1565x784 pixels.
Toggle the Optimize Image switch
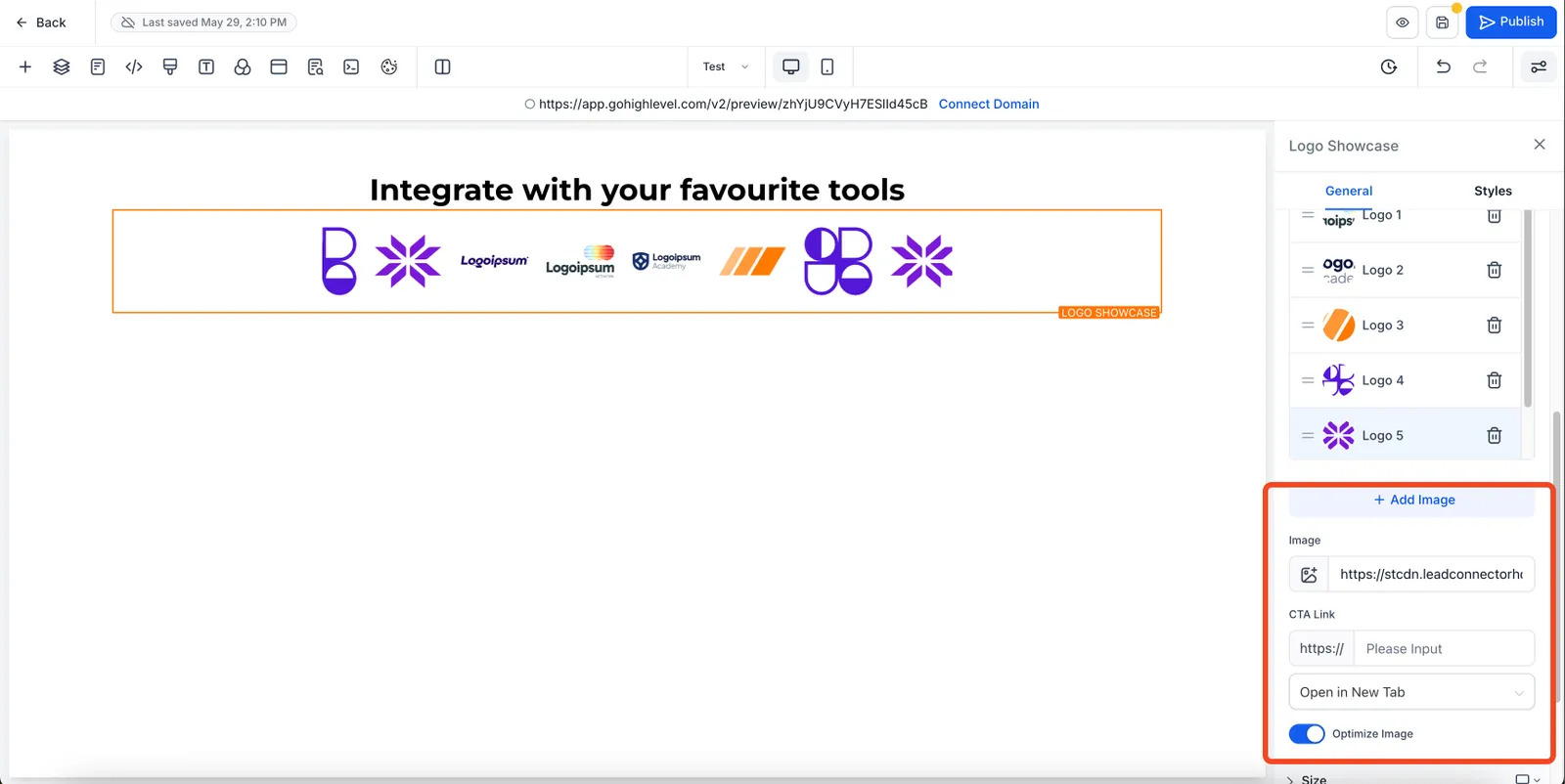click(1306, 733)
